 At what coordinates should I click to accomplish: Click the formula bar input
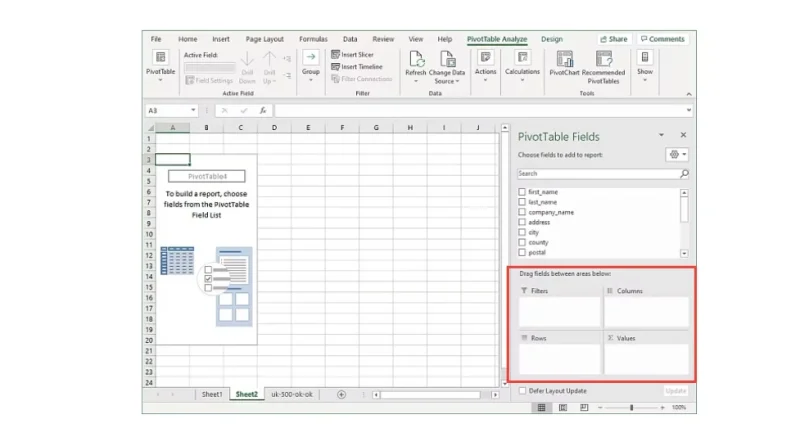coord(479,110)
